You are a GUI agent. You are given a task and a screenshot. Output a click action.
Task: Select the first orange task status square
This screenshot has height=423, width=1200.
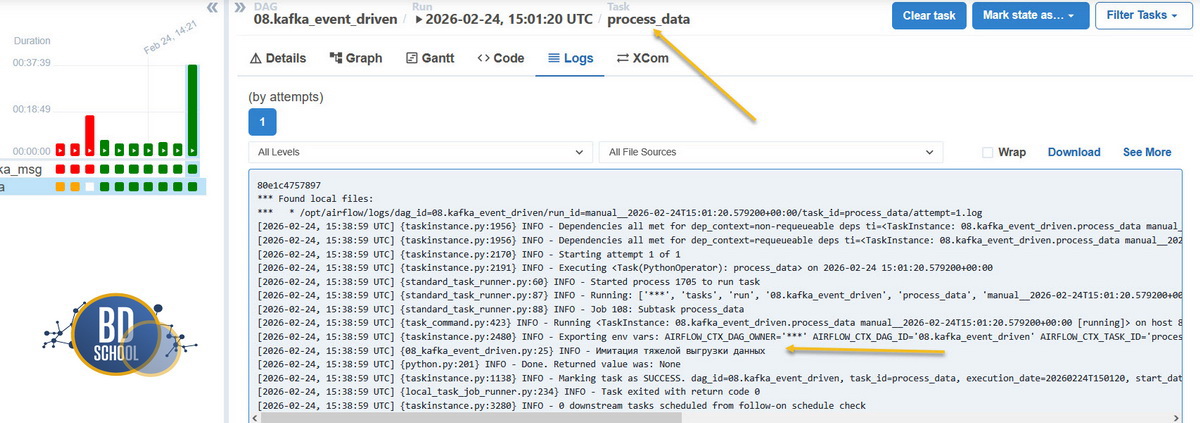[60, 186]
